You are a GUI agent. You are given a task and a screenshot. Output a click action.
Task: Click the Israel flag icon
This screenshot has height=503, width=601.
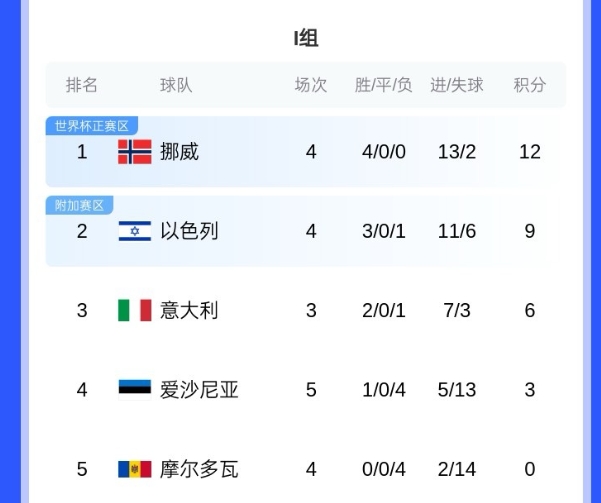(134, 231)
